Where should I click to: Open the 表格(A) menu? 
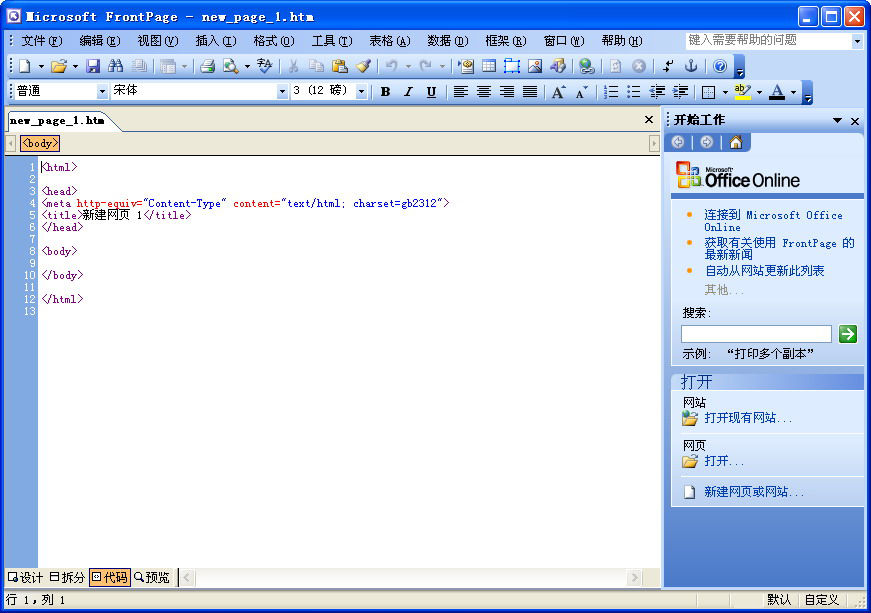click(x=389, y=41)
